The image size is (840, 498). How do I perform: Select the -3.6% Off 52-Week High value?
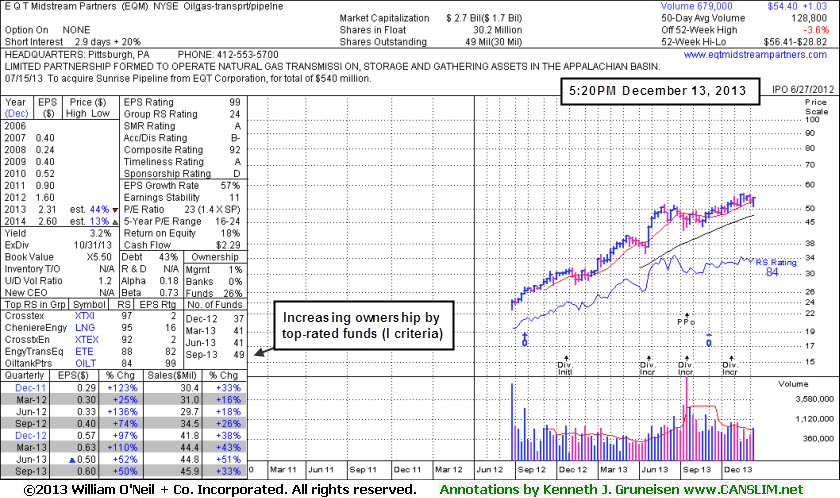(x=816, y=30)
